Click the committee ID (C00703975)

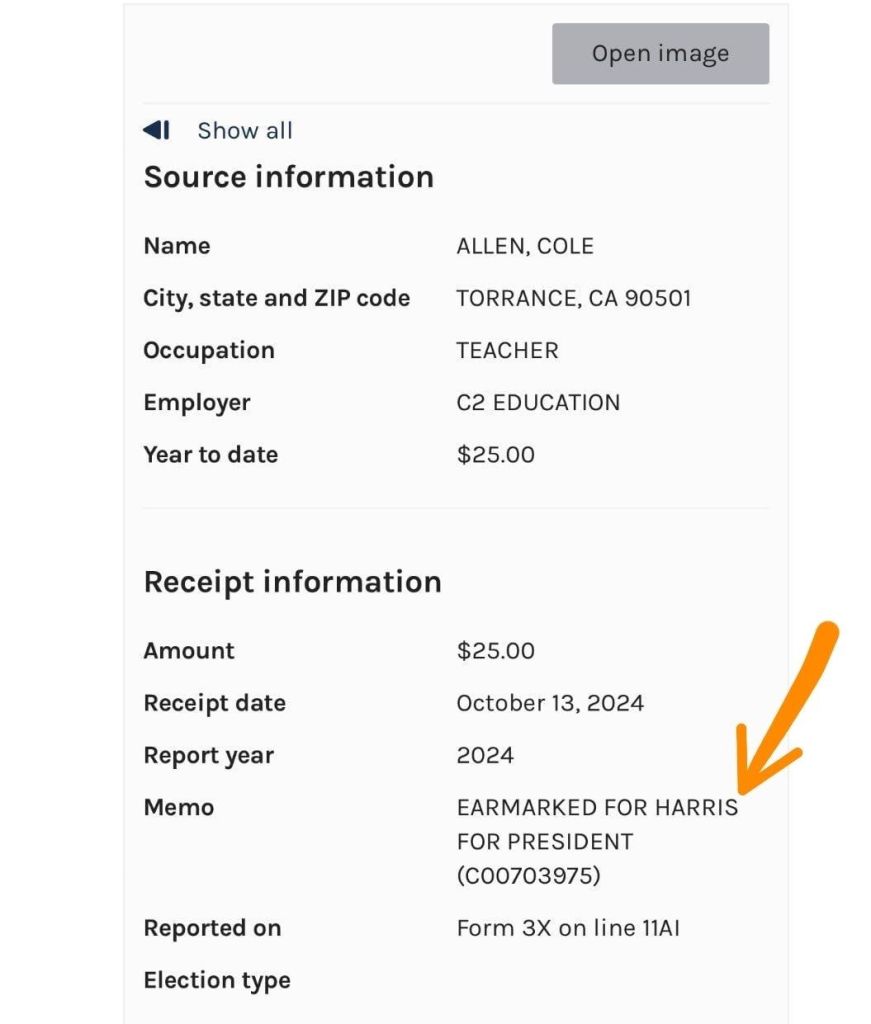click(529, 876)
